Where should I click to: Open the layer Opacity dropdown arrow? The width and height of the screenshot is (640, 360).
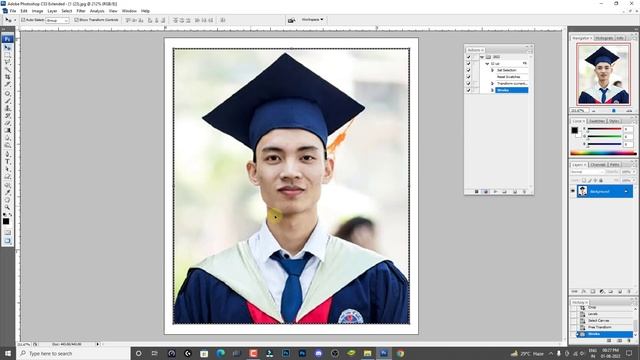pos(634,172)
